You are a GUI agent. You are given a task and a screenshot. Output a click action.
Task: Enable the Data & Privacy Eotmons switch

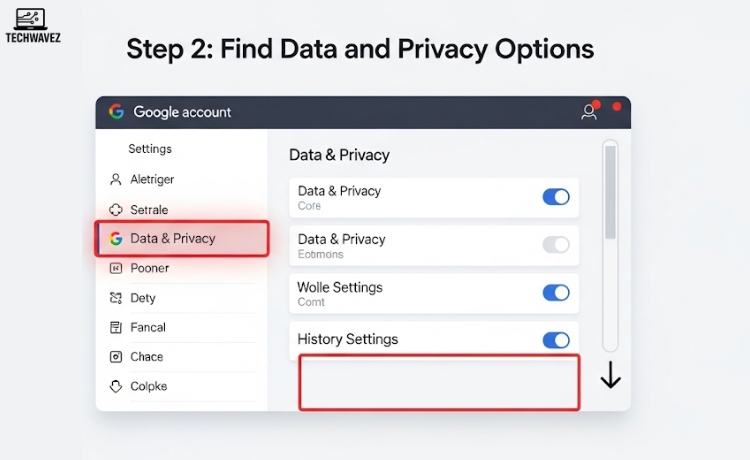pos(556,245)
